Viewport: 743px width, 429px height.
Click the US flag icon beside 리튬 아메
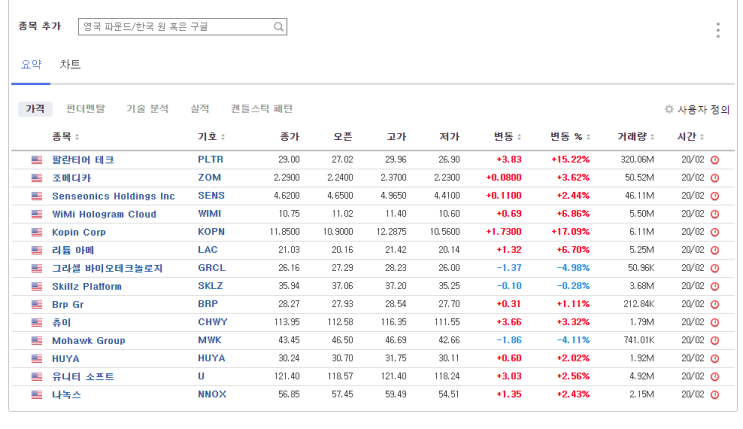[x=36, y=250]
